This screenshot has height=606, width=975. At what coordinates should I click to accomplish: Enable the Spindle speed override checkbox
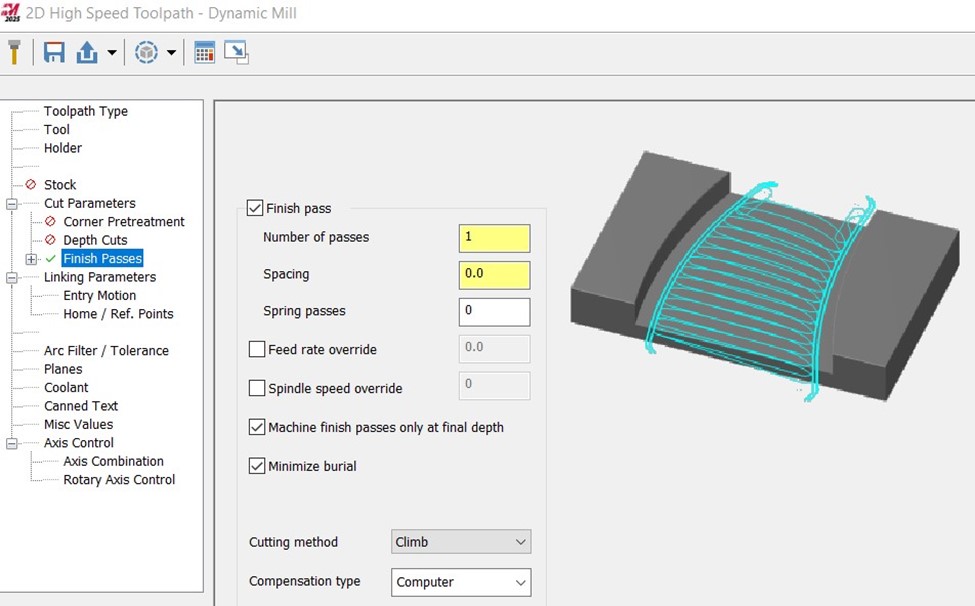coord(257,388)
